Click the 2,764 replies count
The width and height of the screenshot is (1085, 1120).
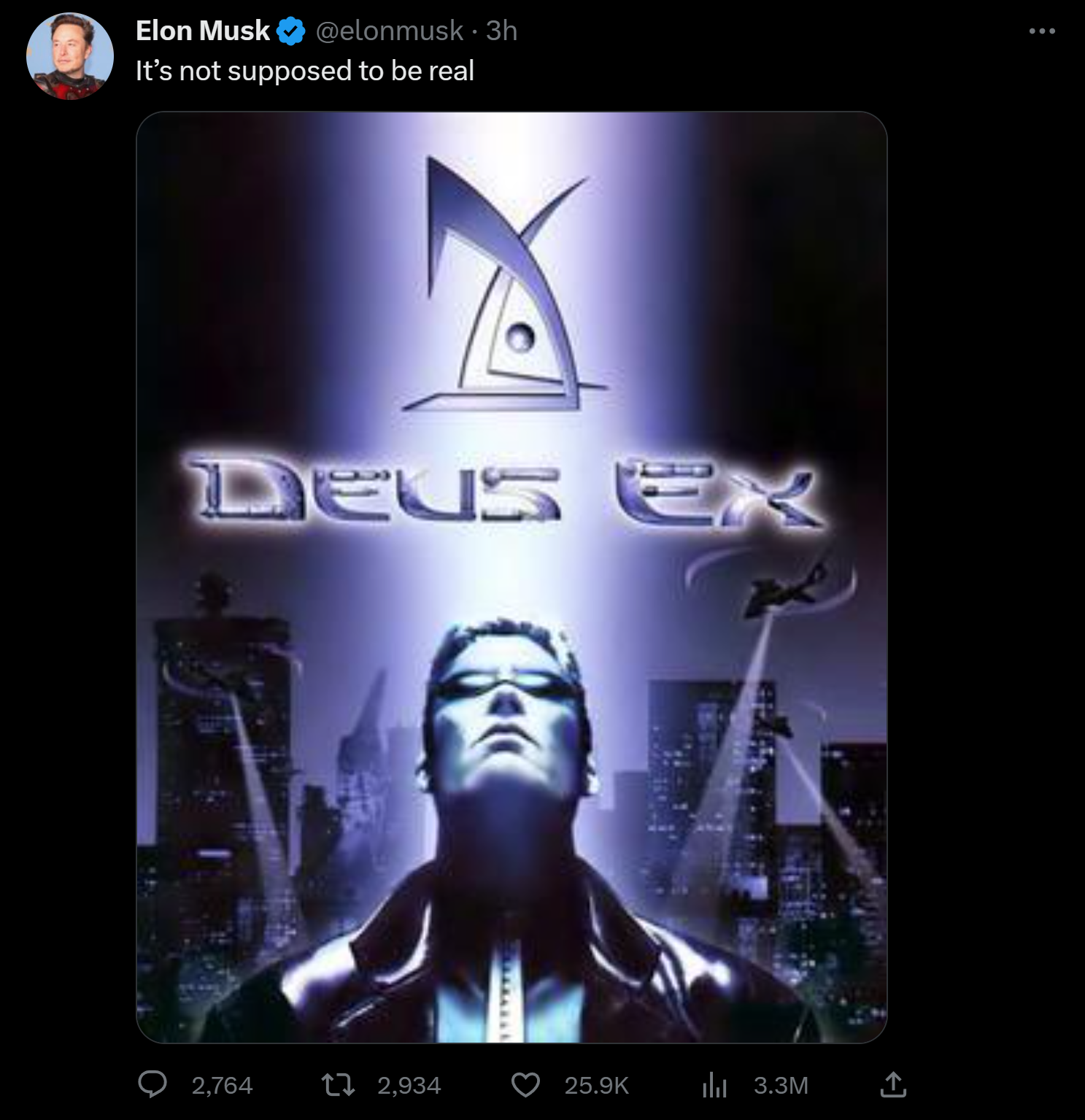(222, 1086)
